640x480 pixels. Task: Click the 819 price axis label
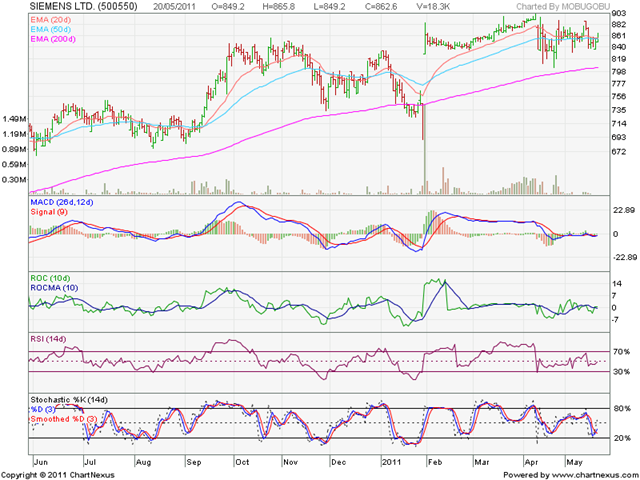[x=619, y=60]
